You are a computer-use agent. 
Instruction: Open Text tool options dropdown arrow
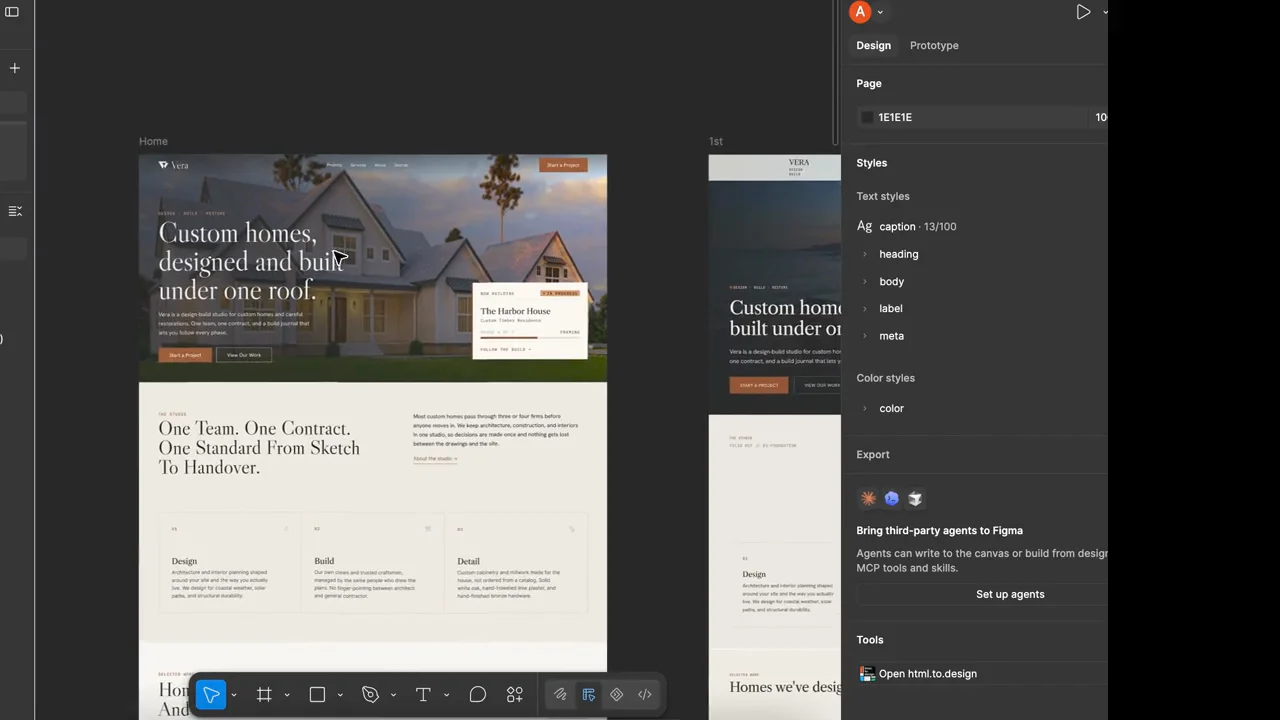tap(446, 695)
